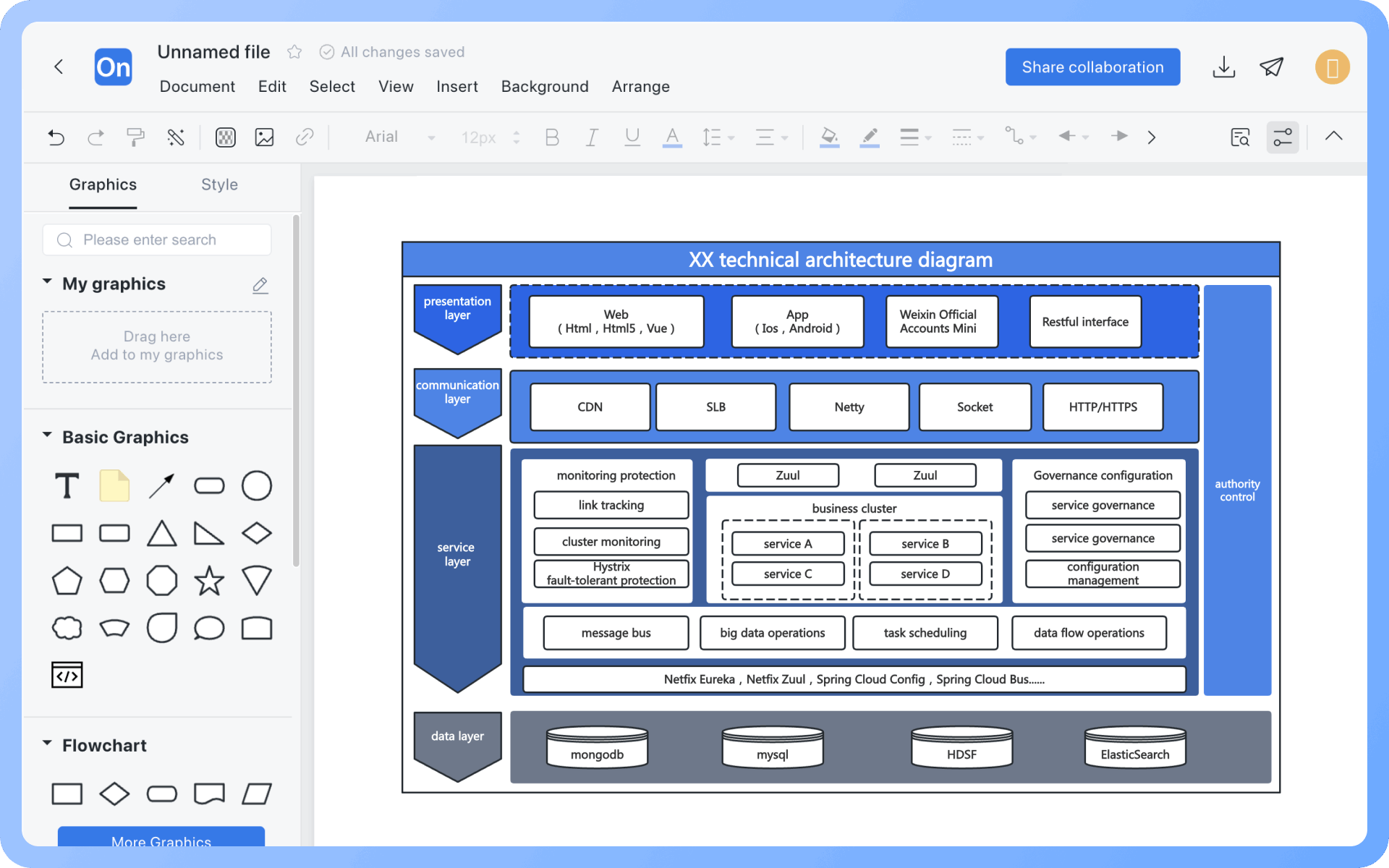Open the View menu
The width and height of the screenshot is (1389, 868).
[396, 86]
